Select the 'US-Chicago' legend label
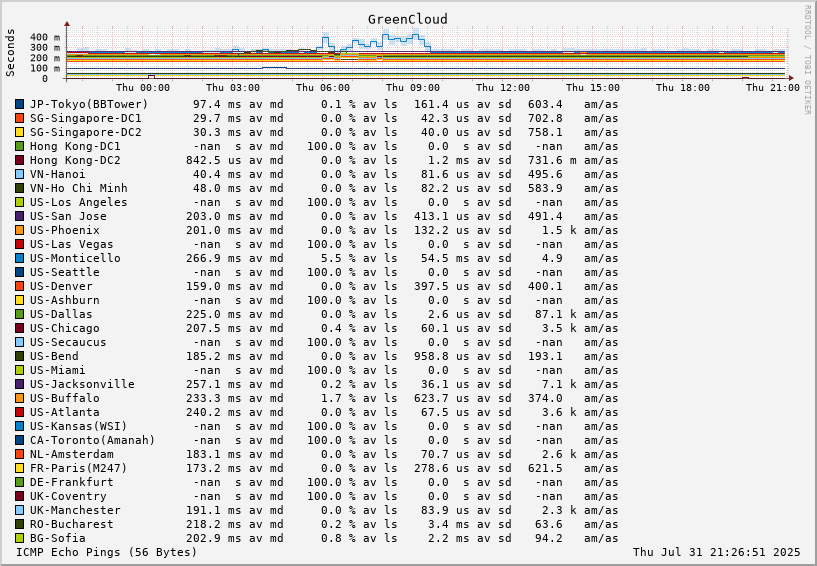Screen dimensions: 817x566 [x=65, y=328]
